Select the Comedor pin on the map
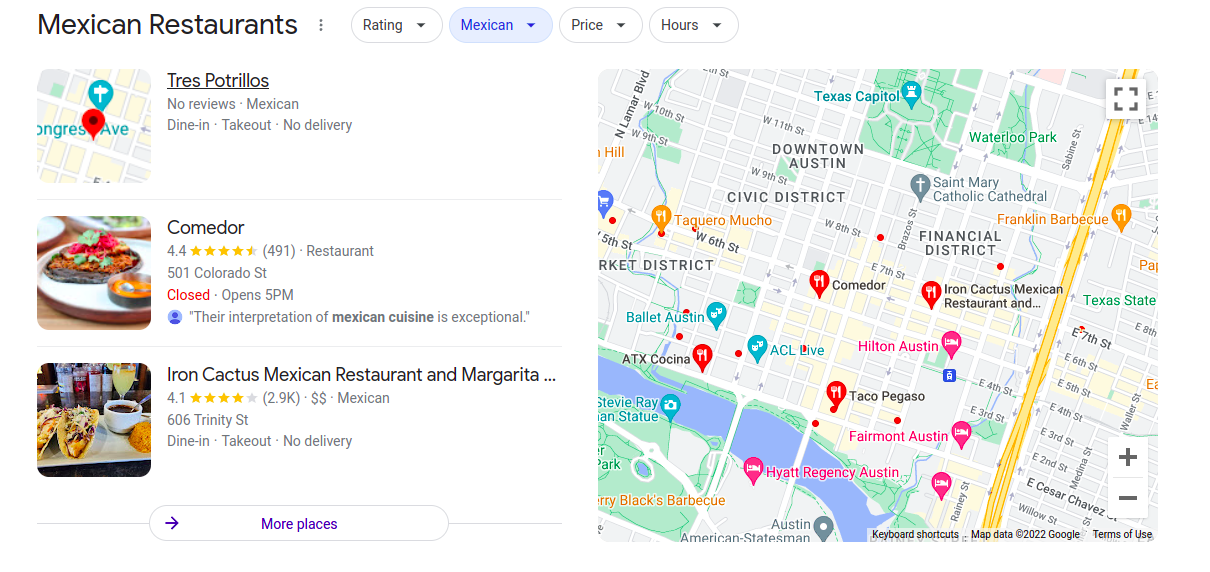 [819, 283]
